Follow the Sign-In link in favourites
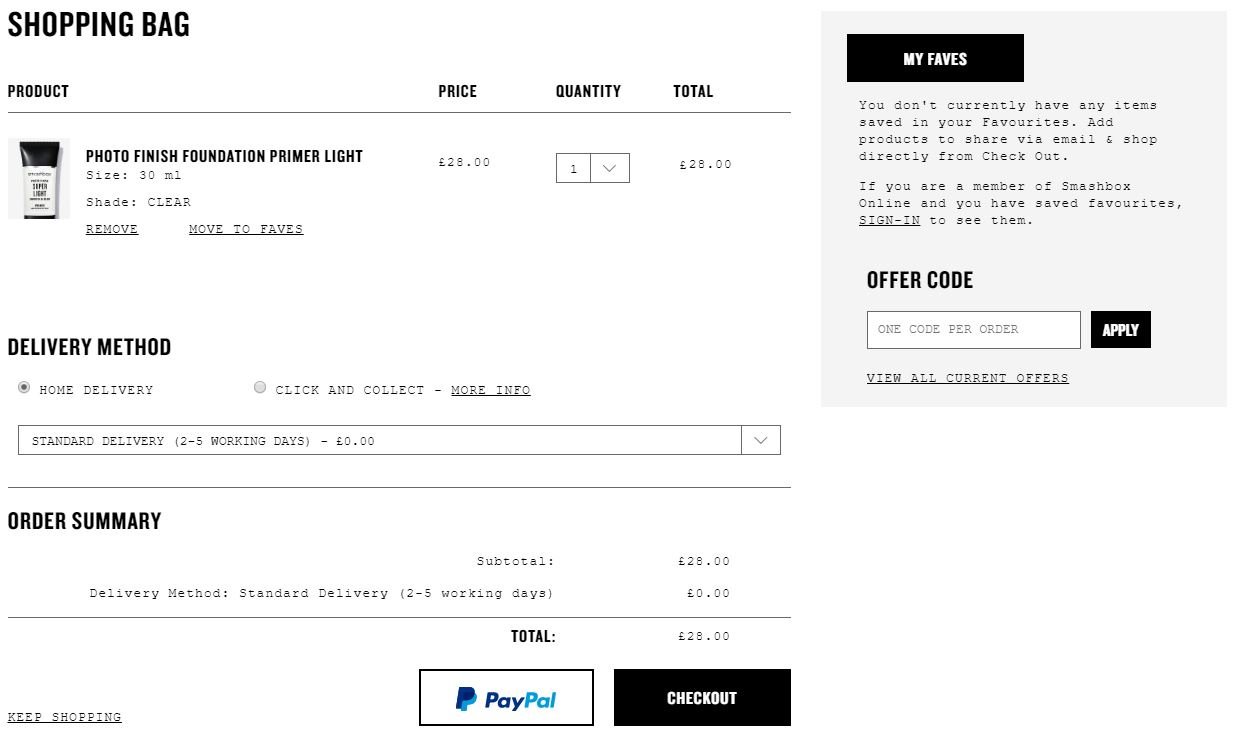The width and height of the screenshot is (1236, 735). (889, 220)
